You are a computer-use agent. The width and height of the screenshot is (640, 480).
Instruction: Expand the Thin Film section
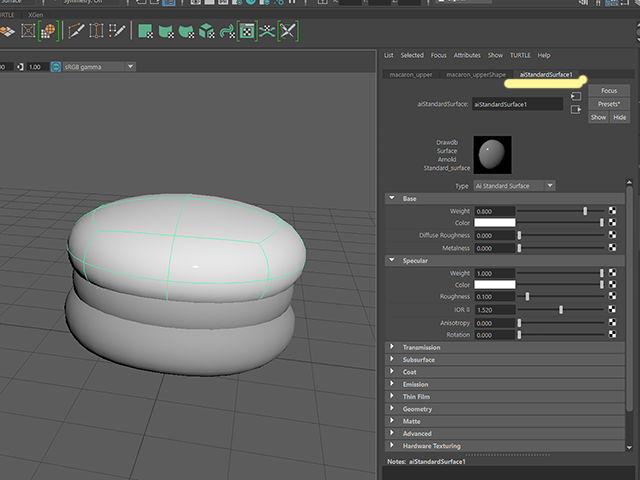point(392,396)
